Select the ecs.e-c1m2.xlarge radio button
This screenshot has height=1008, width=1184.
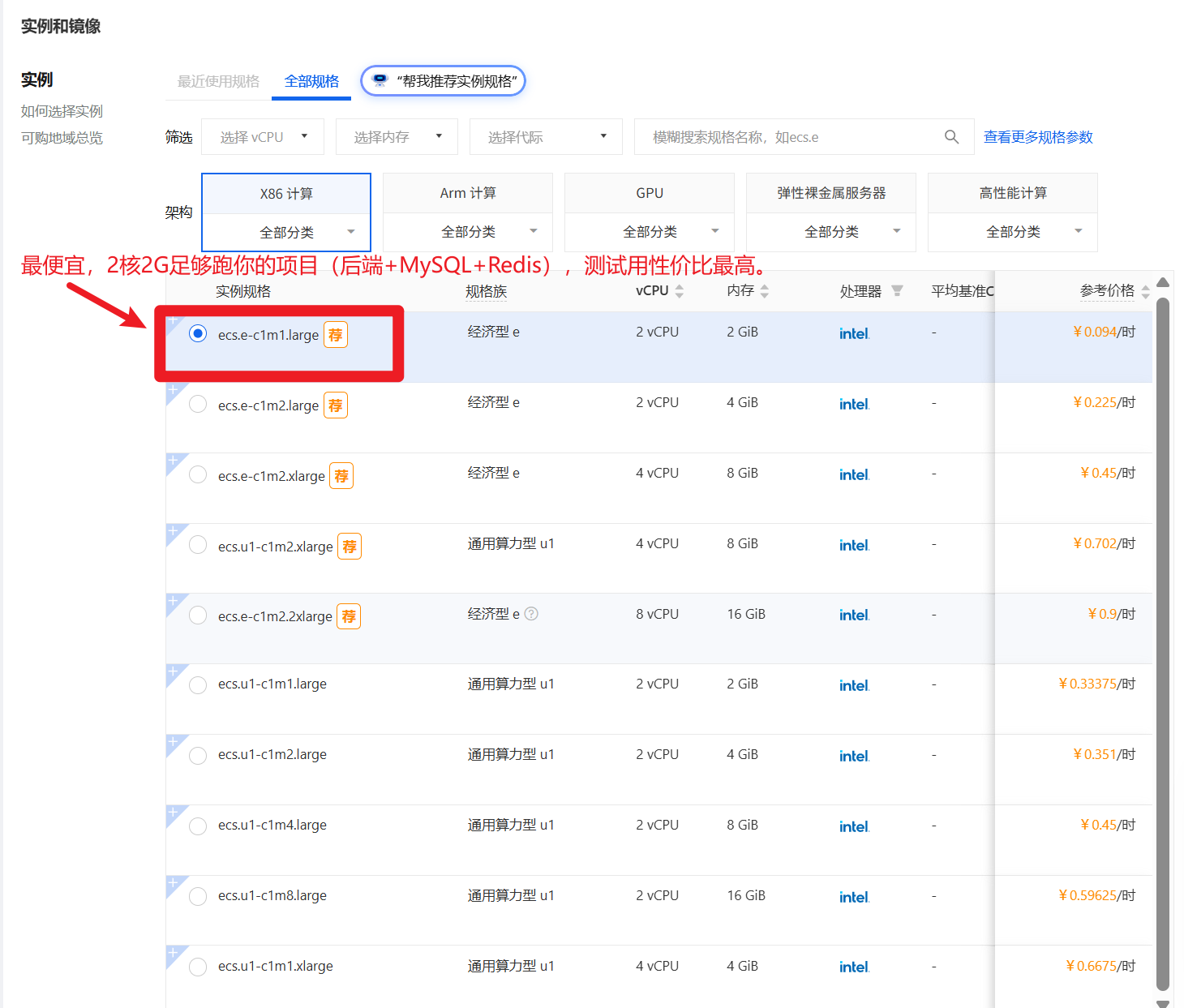[198, 474]
